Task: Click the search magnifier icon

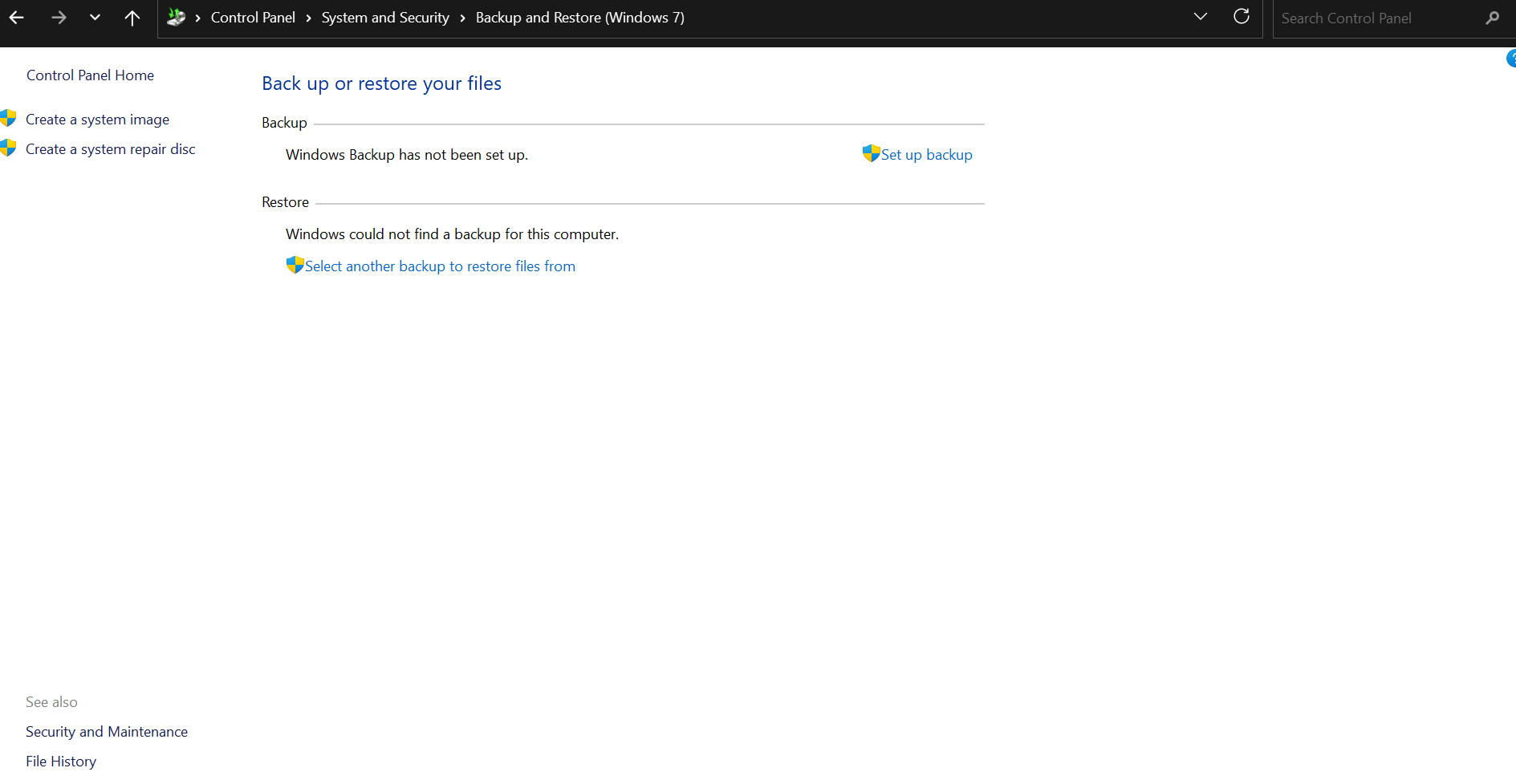Action: point(1493,18)
